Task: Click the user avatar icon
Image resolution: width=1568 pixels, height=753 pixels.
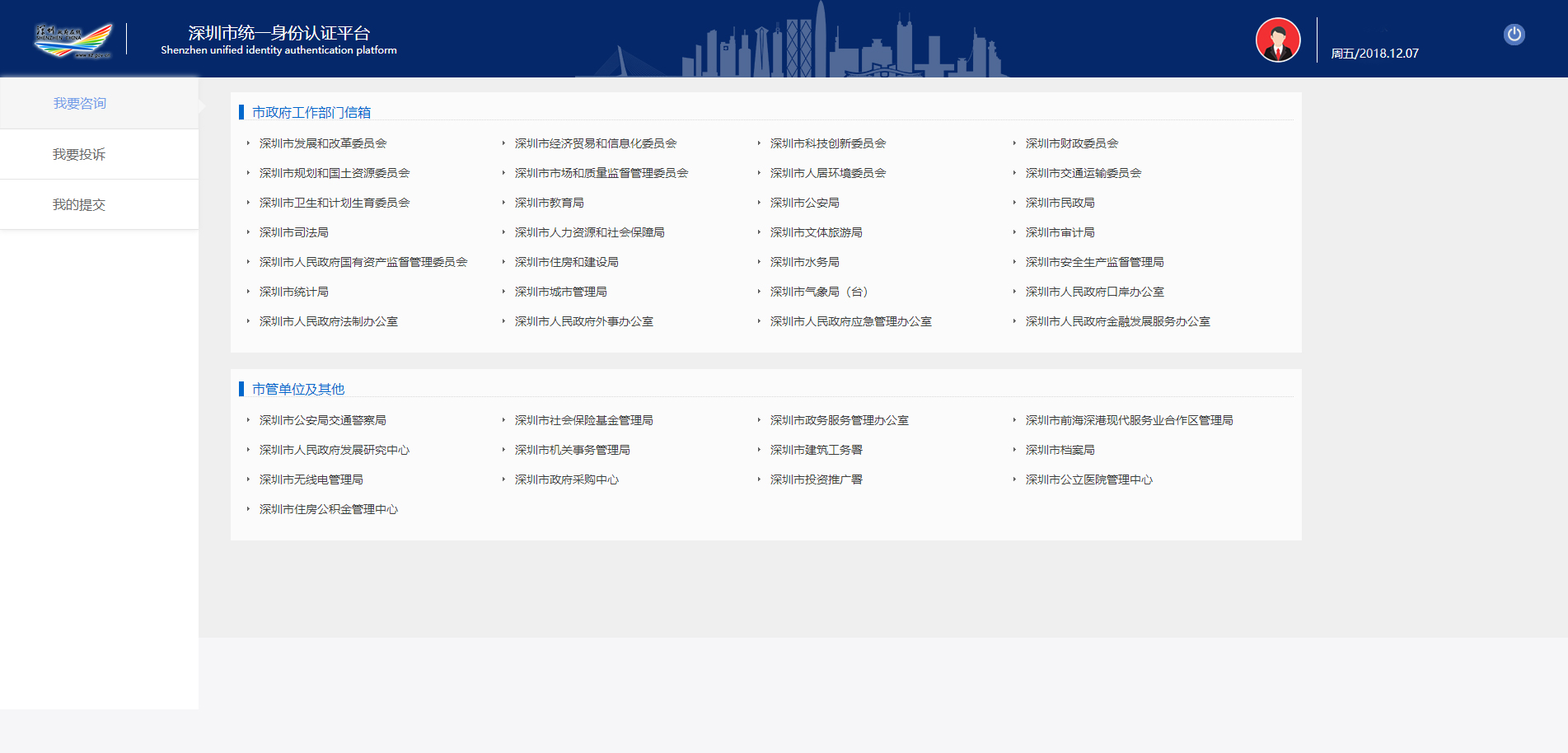Action: click(1277, 40)
